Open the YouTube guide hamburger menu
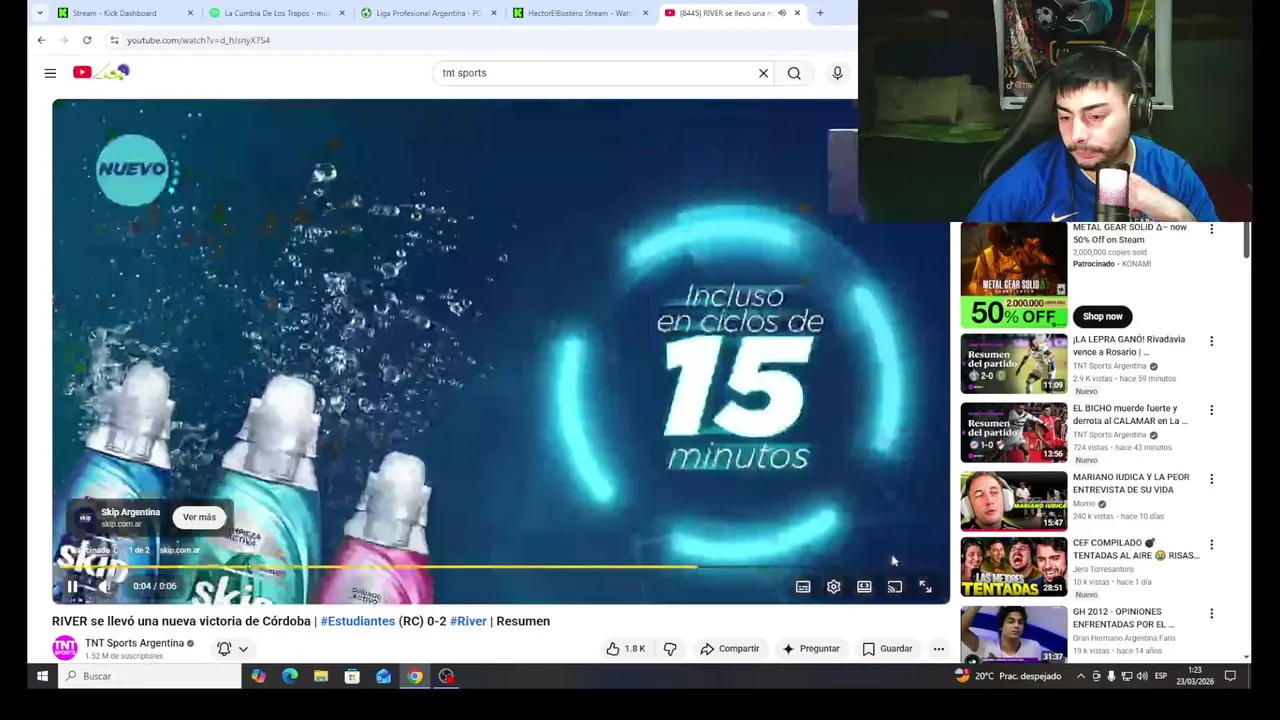1280x720 pixels. (x=50, y=72)
